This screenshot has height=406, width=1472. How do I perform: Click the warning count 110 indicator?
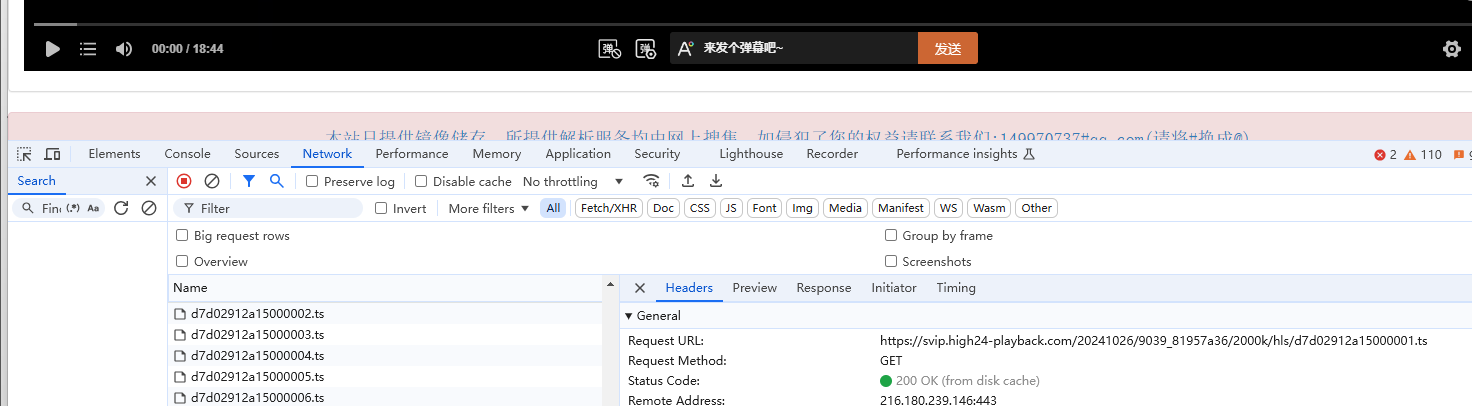point(1423,155)
